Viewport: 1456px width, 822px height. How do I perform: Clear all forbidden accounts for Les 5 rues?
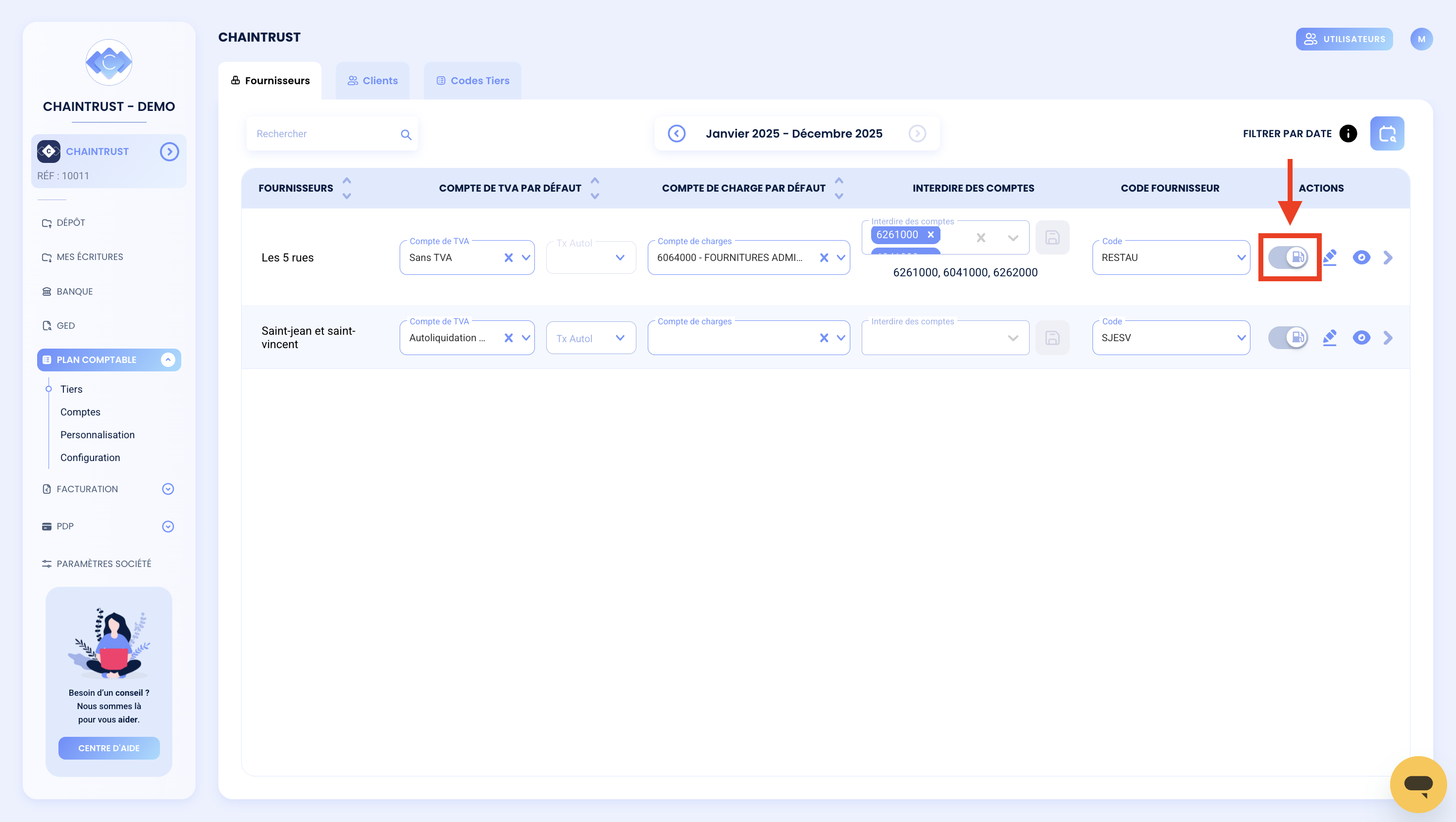(x=981, y=238)
